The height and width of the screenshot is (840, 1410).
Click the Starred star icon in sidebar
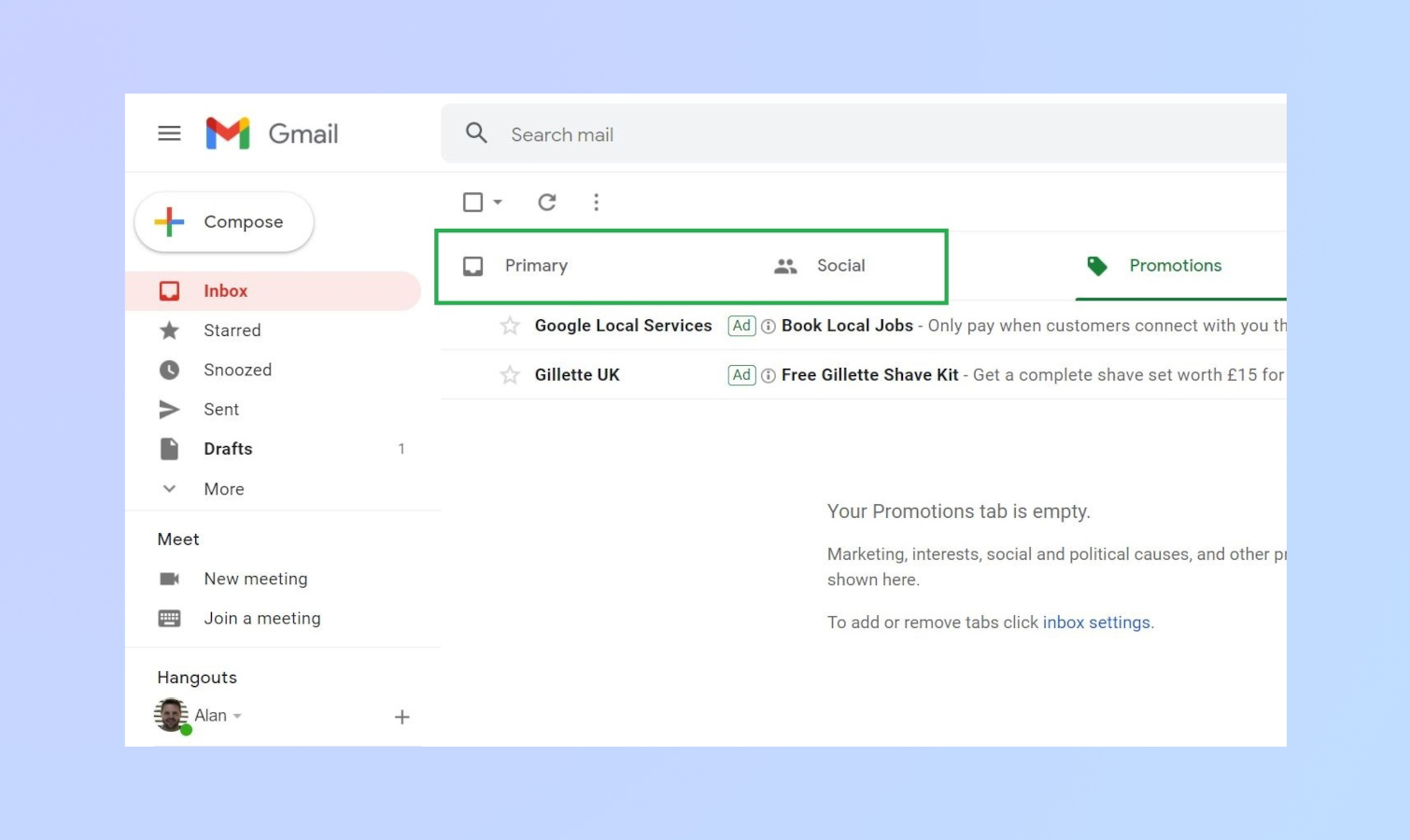(169, 330)
